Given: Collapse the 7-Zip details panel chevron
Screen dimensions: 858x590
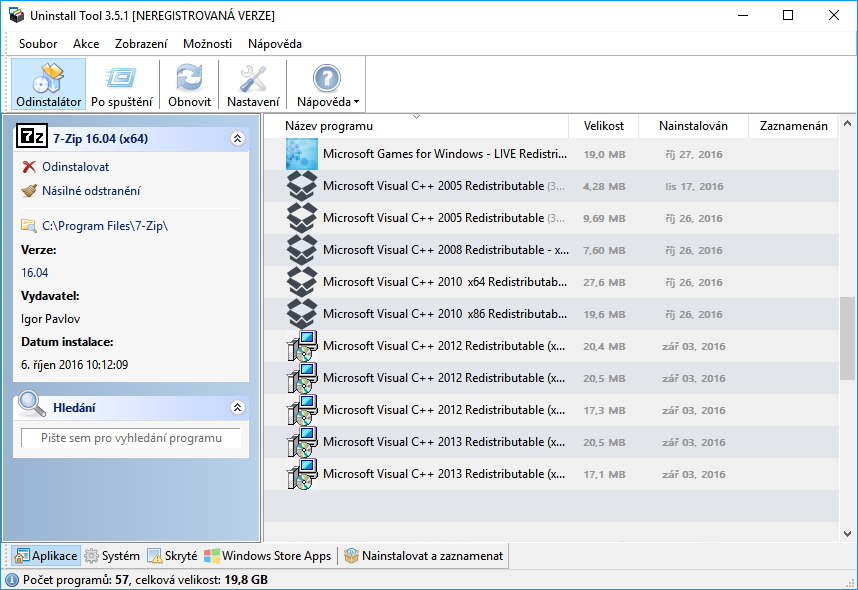Looking at the screenshot, I should point(237,138).
